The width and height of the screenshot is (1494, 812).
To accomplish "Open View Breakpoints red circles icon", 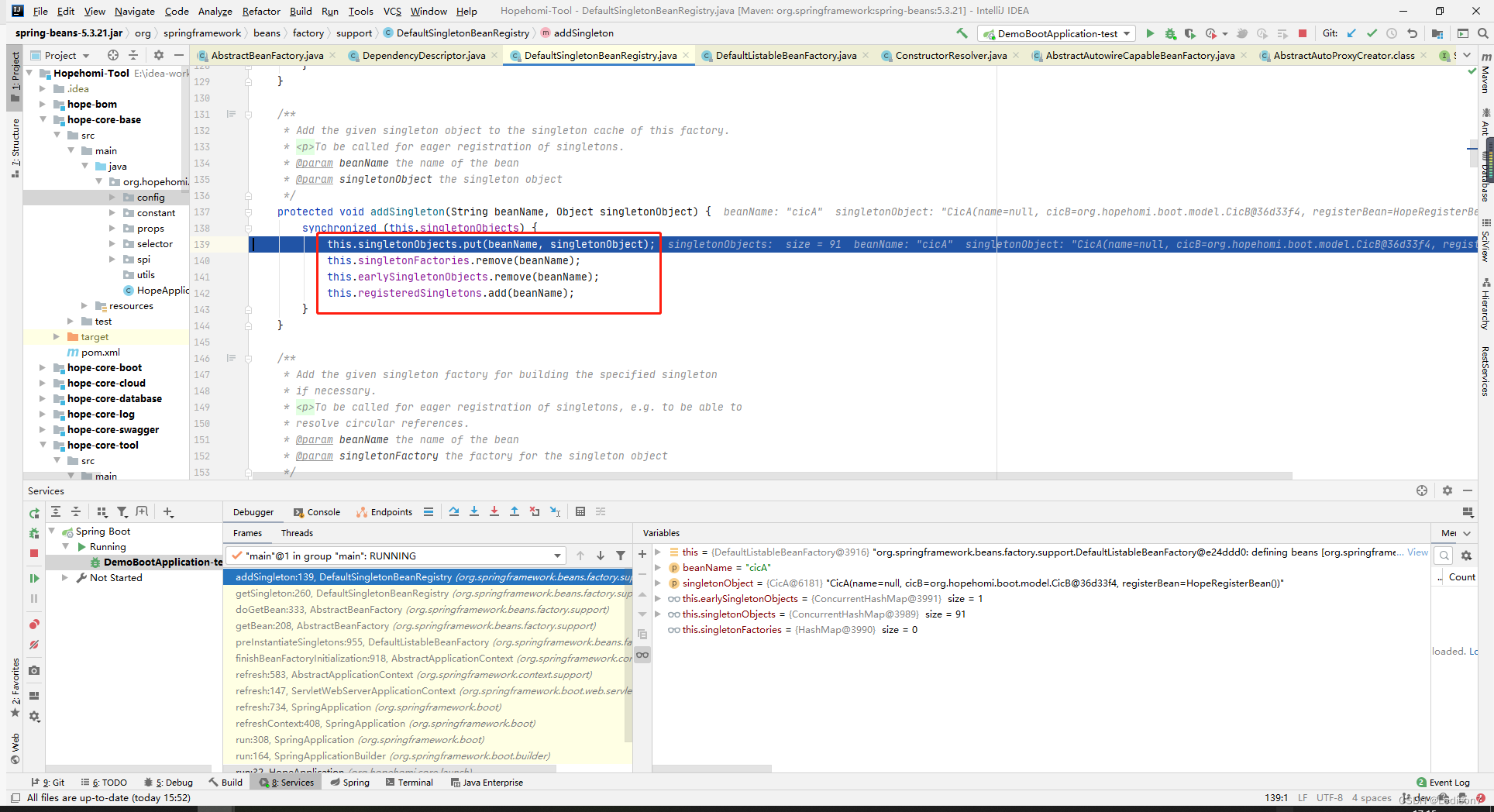I will pyautogui.click(x=34, y=624).
